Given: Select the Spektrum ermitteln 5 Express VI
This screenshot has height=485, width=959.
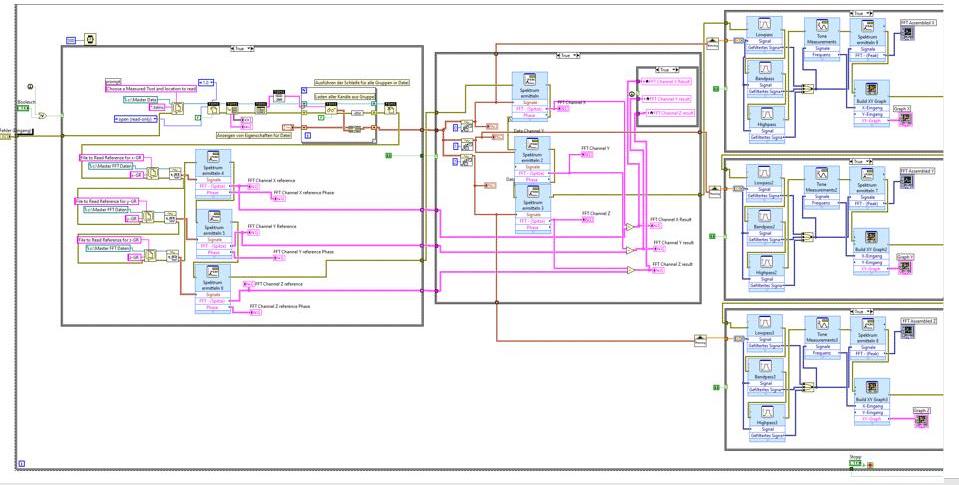Looking at the screenshot, I should click(x=213, y=234).
